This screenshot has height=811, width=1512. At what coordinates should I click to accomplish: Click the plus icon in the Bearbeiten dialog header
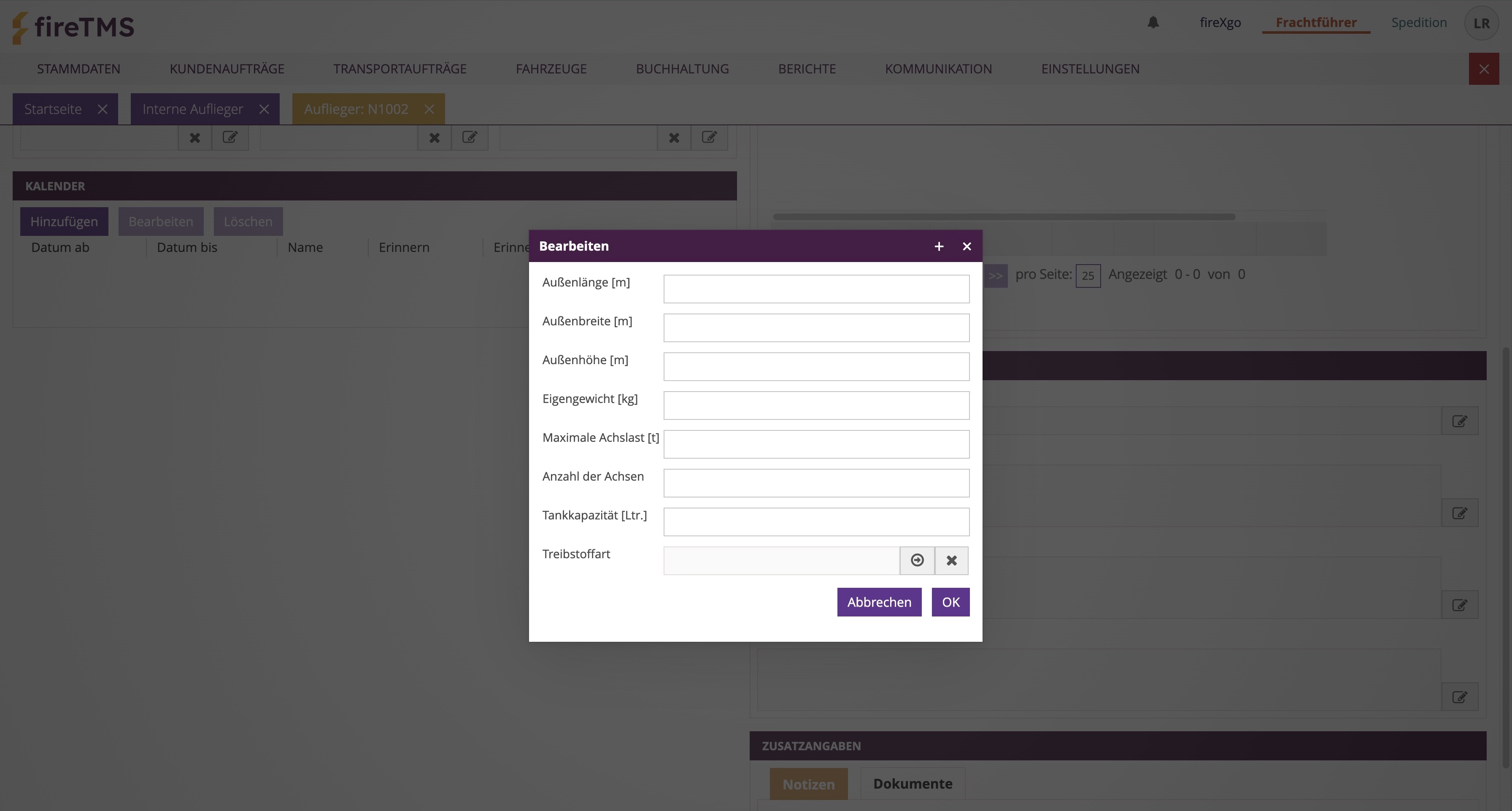pyautogui.click(x=939, y=247)
